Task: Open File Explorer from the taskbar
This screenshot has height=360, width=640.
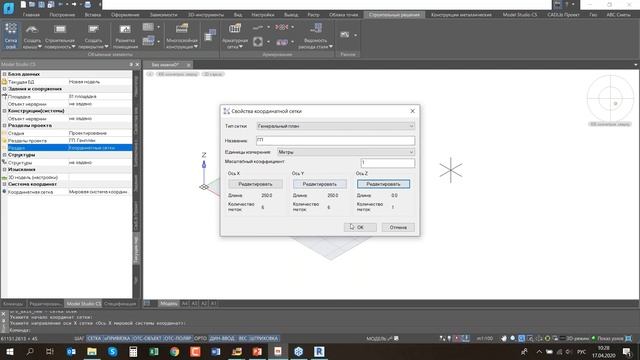Action: [x=92, y=351]
